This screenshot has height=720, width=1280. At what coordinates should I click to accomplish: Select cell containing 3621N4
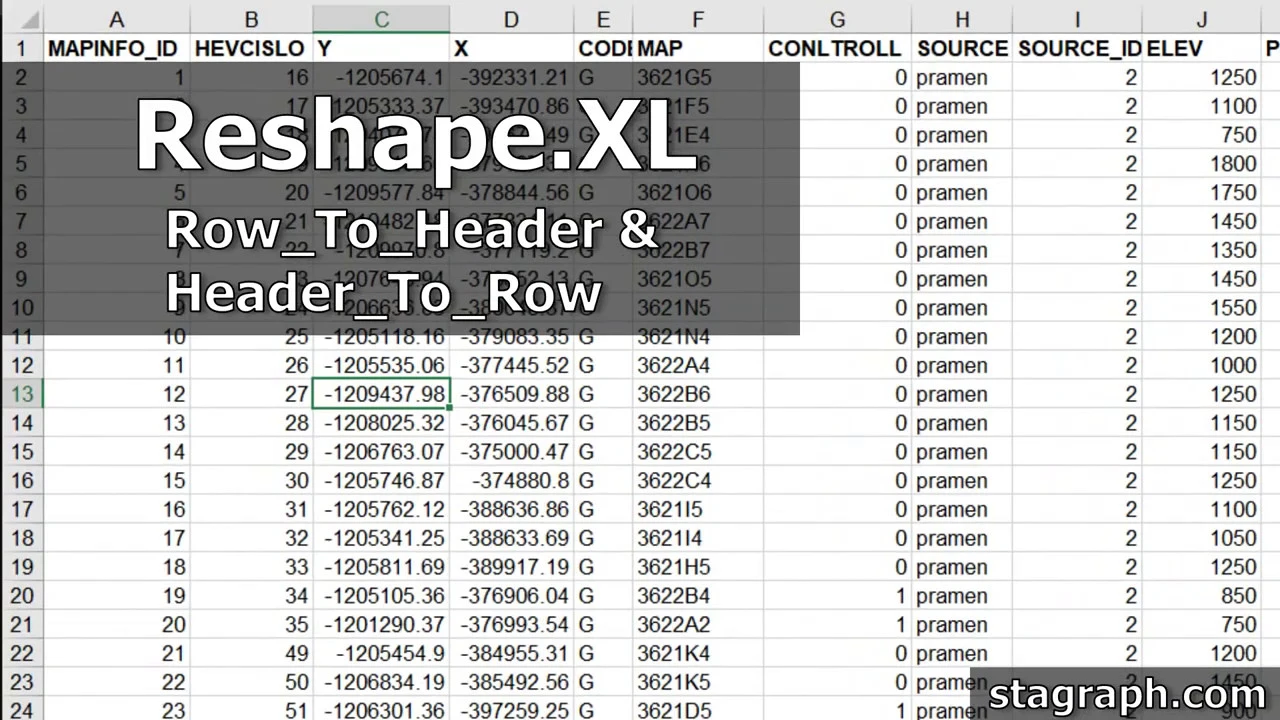click(698, 336)
